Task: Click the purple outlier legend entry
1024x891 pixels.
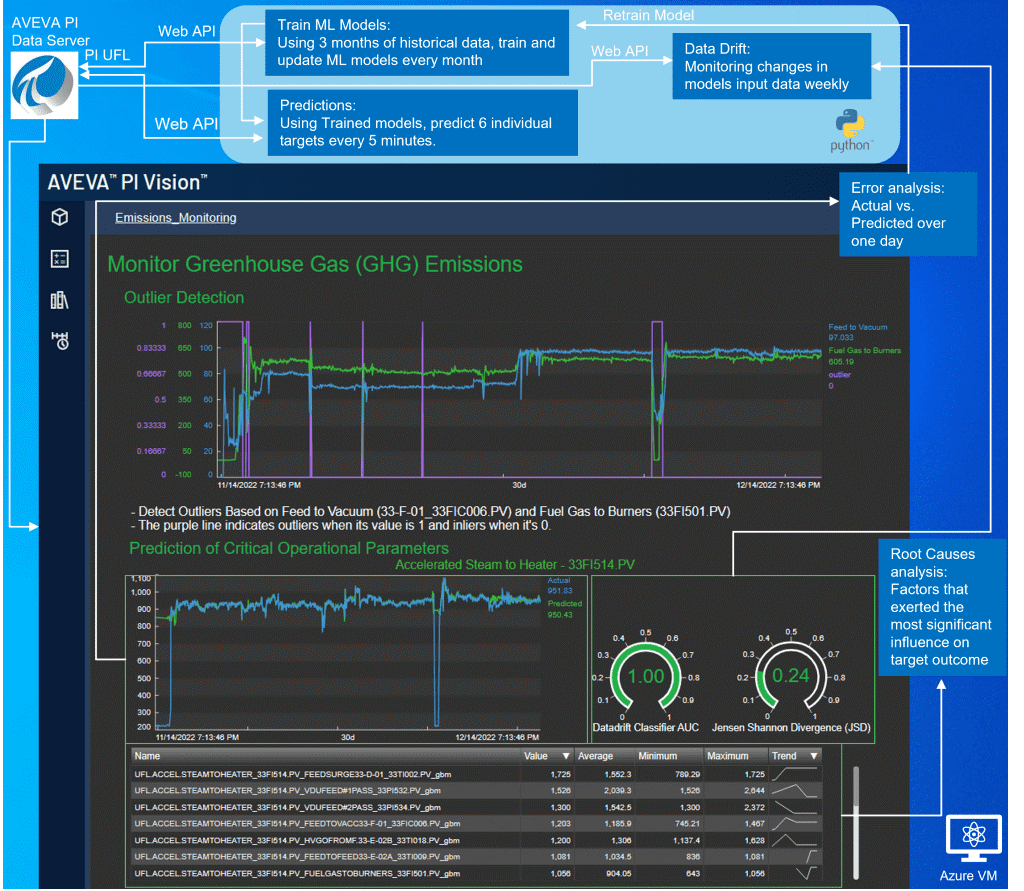Action: tap(839, 380)
